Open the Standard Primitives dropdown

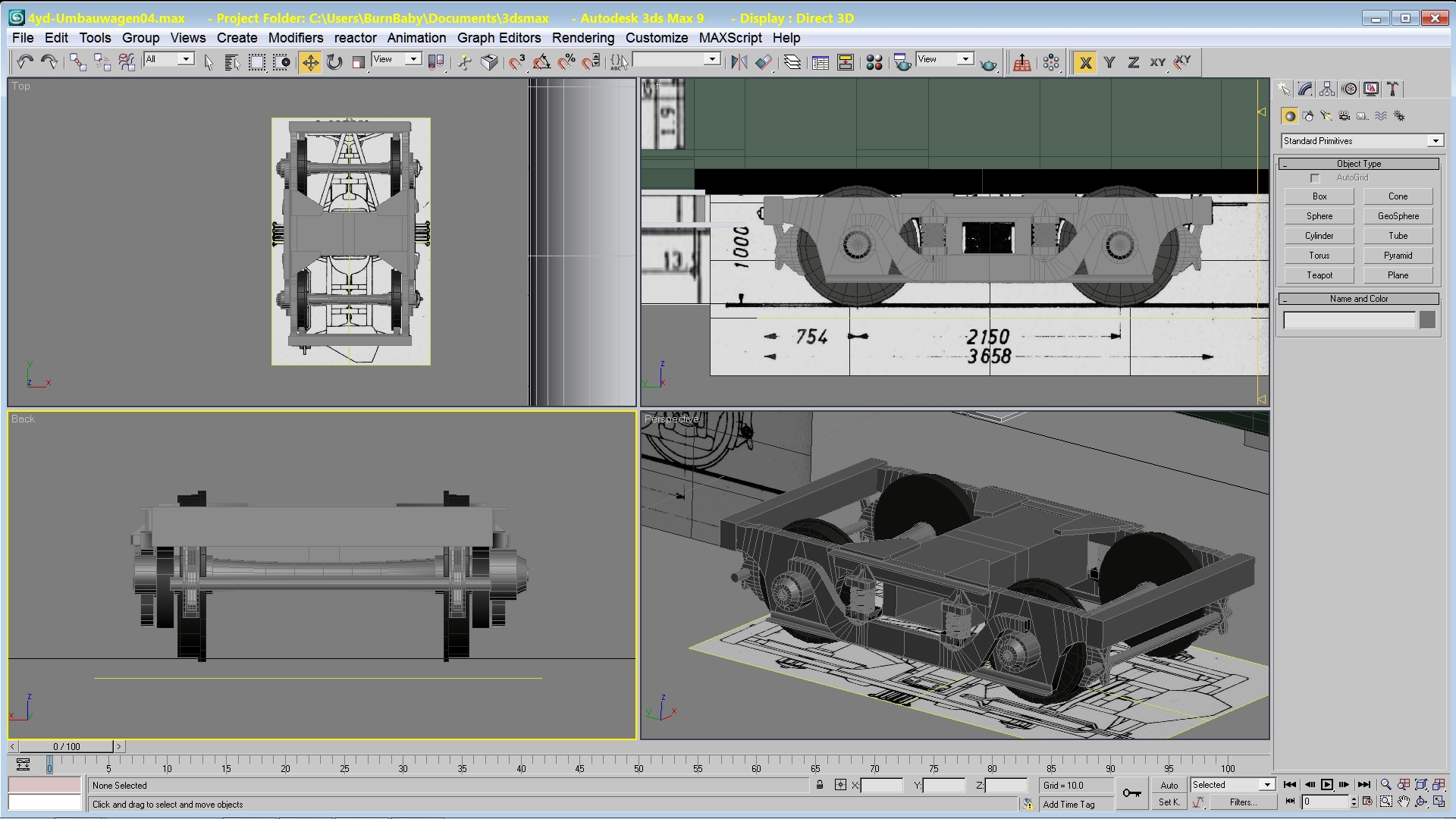coord(1436,141)
